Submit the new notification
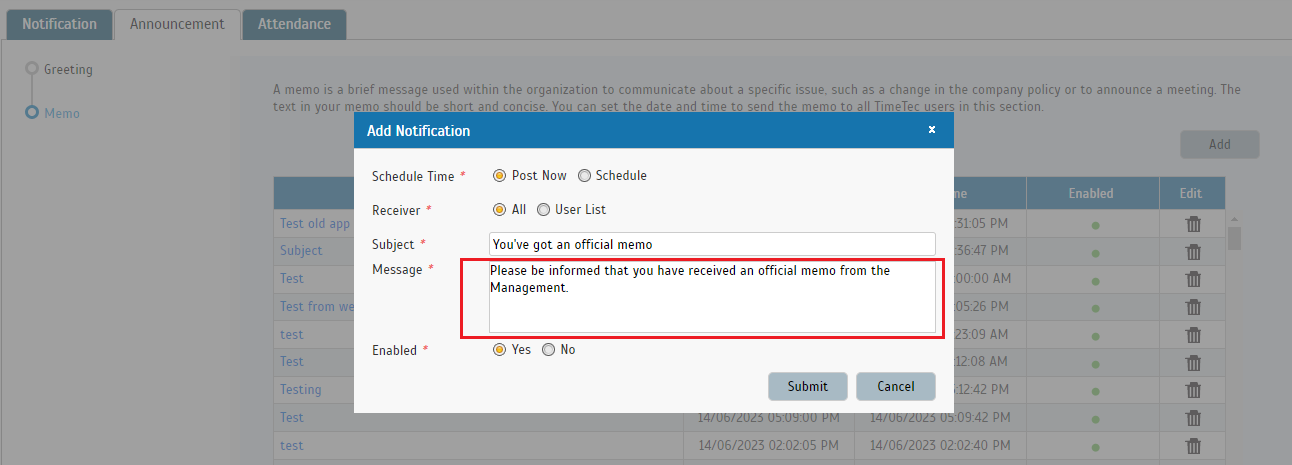 click(x=807, y=387)
